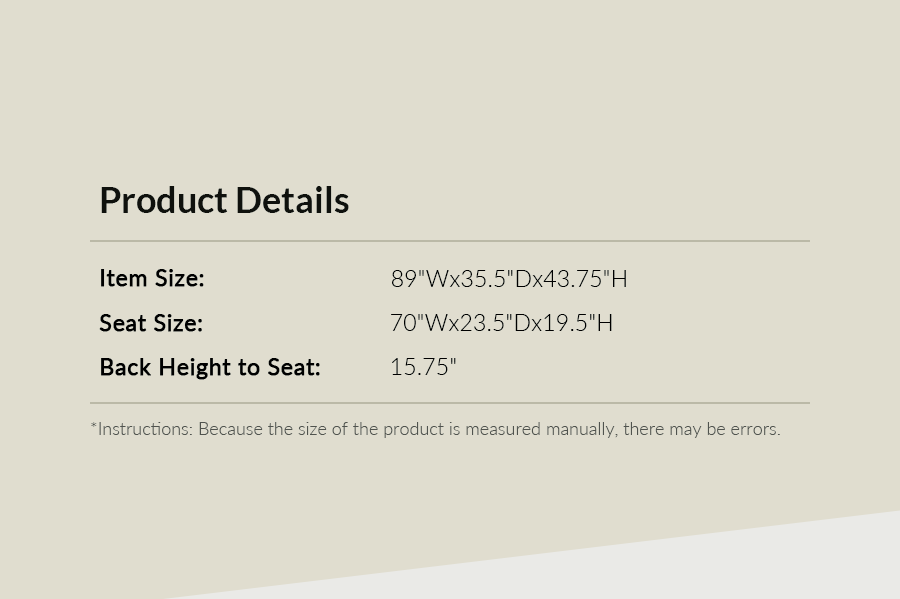Select the 15.75" back height value
Image resolution: width=900 pixels, height=599 pixels.
click(x=423, y=367)
